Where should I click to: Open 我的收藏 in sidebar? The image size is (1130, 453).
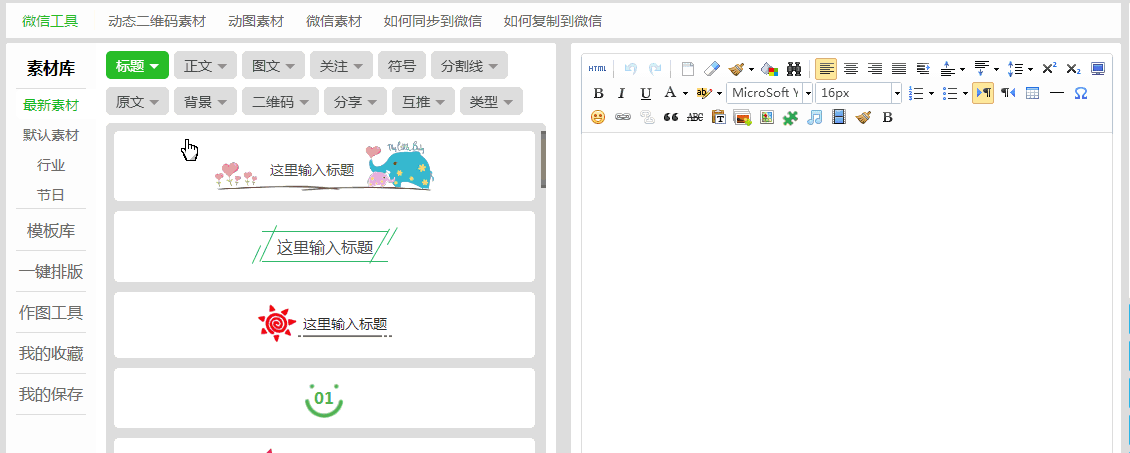tap(51, 354)
